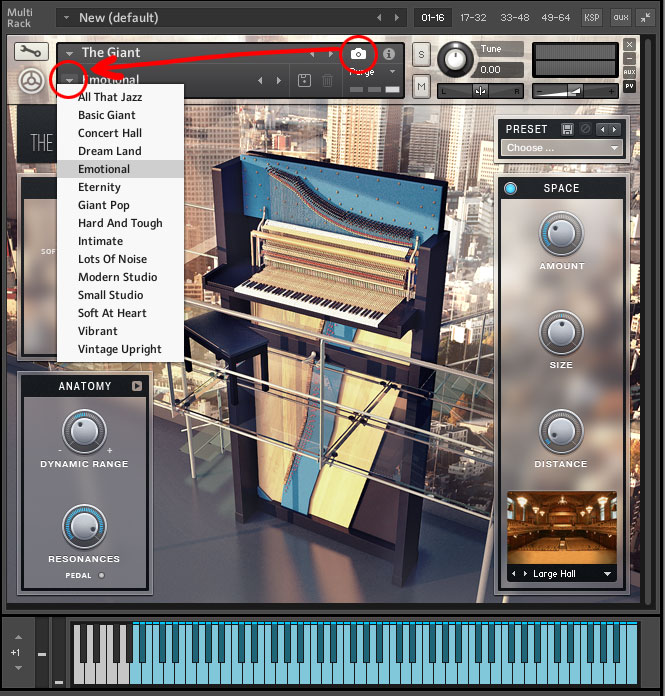Open ANATOMY panel arrow button
The height and width of the screenshot is (696, 665).
click(x=137, y=386)
